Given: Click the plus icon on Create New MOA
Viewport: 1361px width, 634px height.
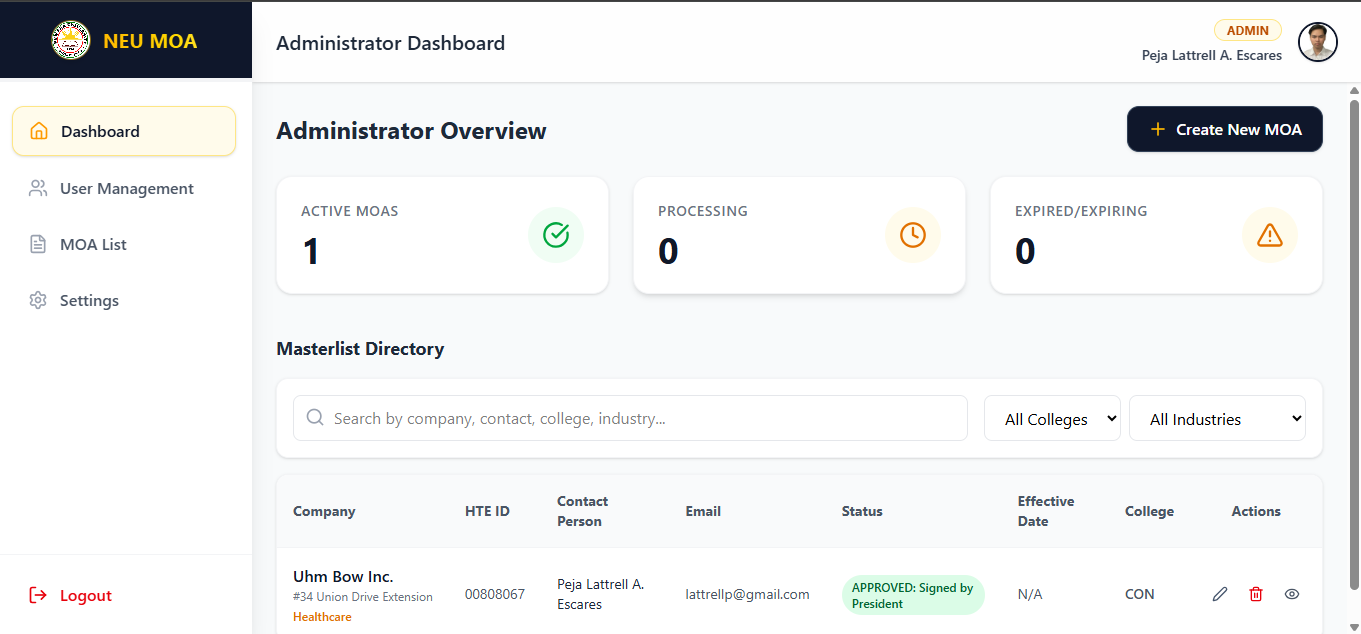Looking at the screenshot, I should coord(1158,129).
